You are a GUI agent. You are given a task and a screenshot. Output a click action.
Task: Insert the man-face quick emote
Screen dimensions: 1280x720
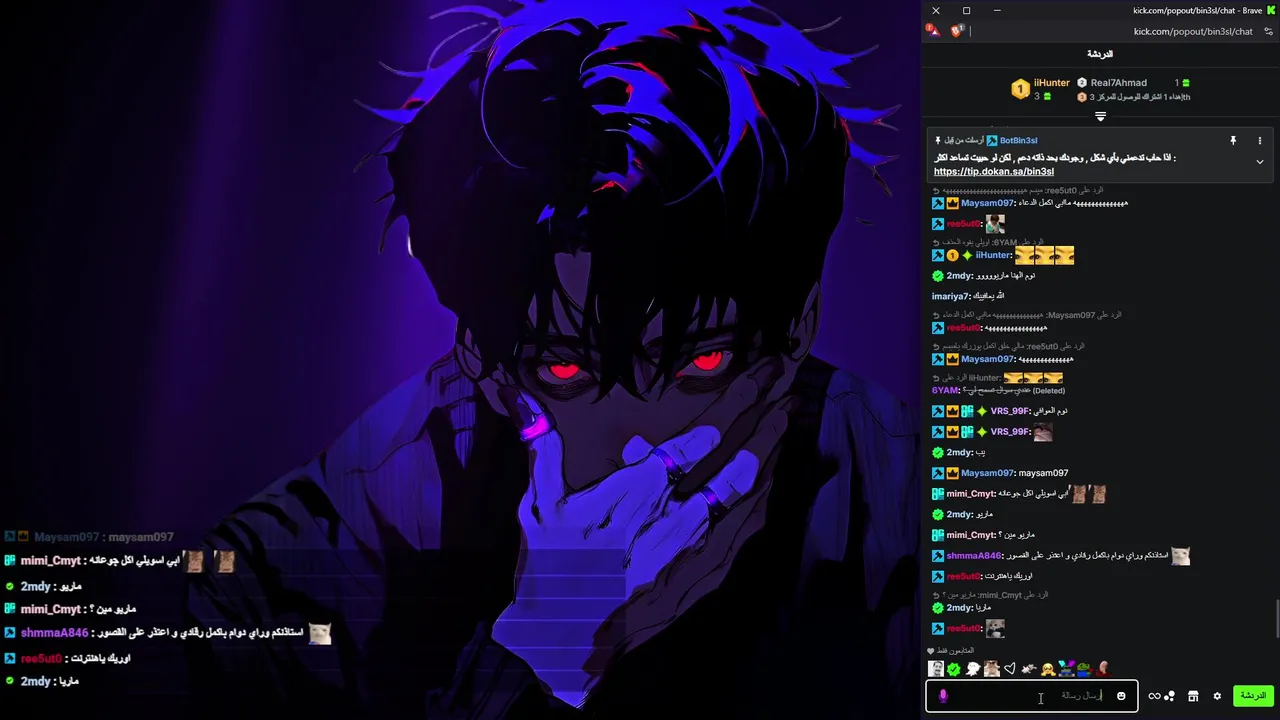click(936, 669)
